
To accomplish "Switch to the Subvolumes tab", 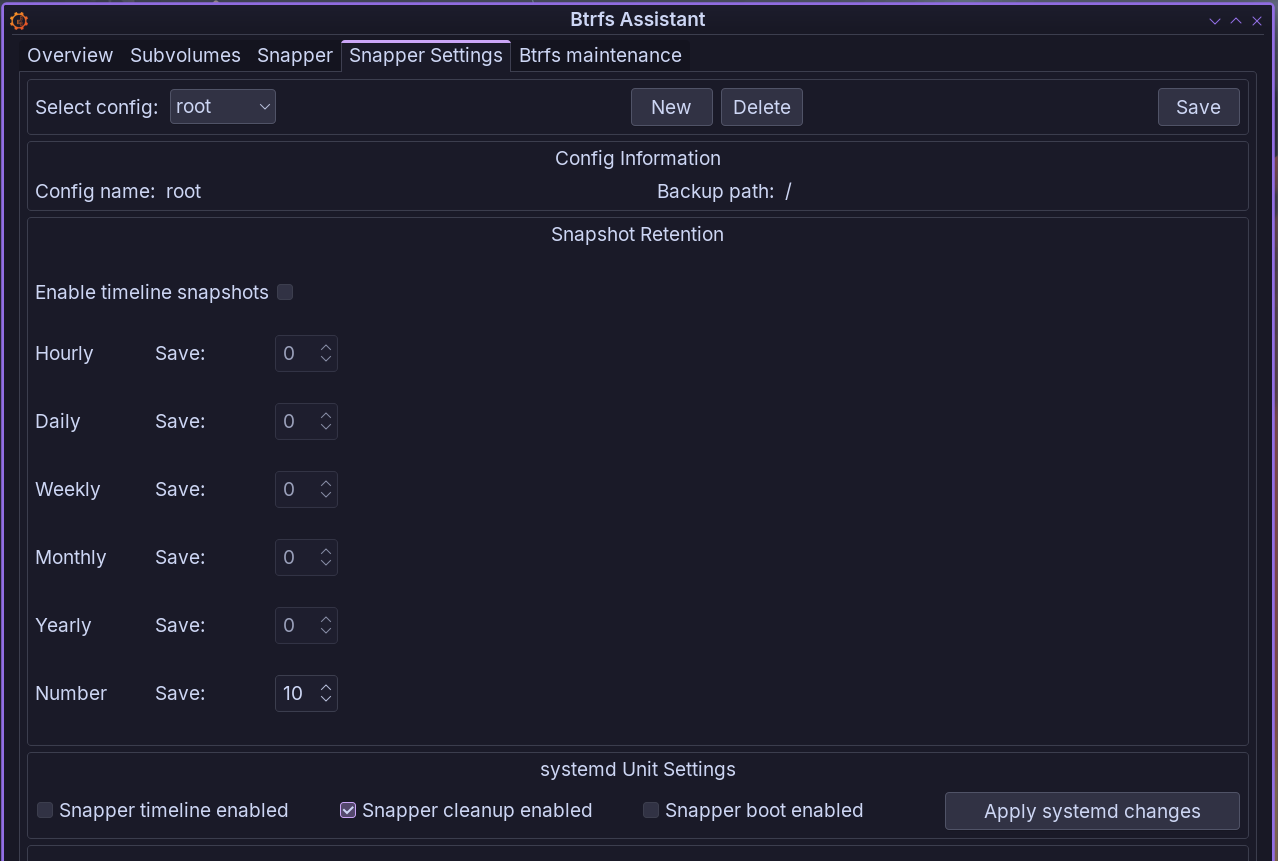I will coord(185,56).
